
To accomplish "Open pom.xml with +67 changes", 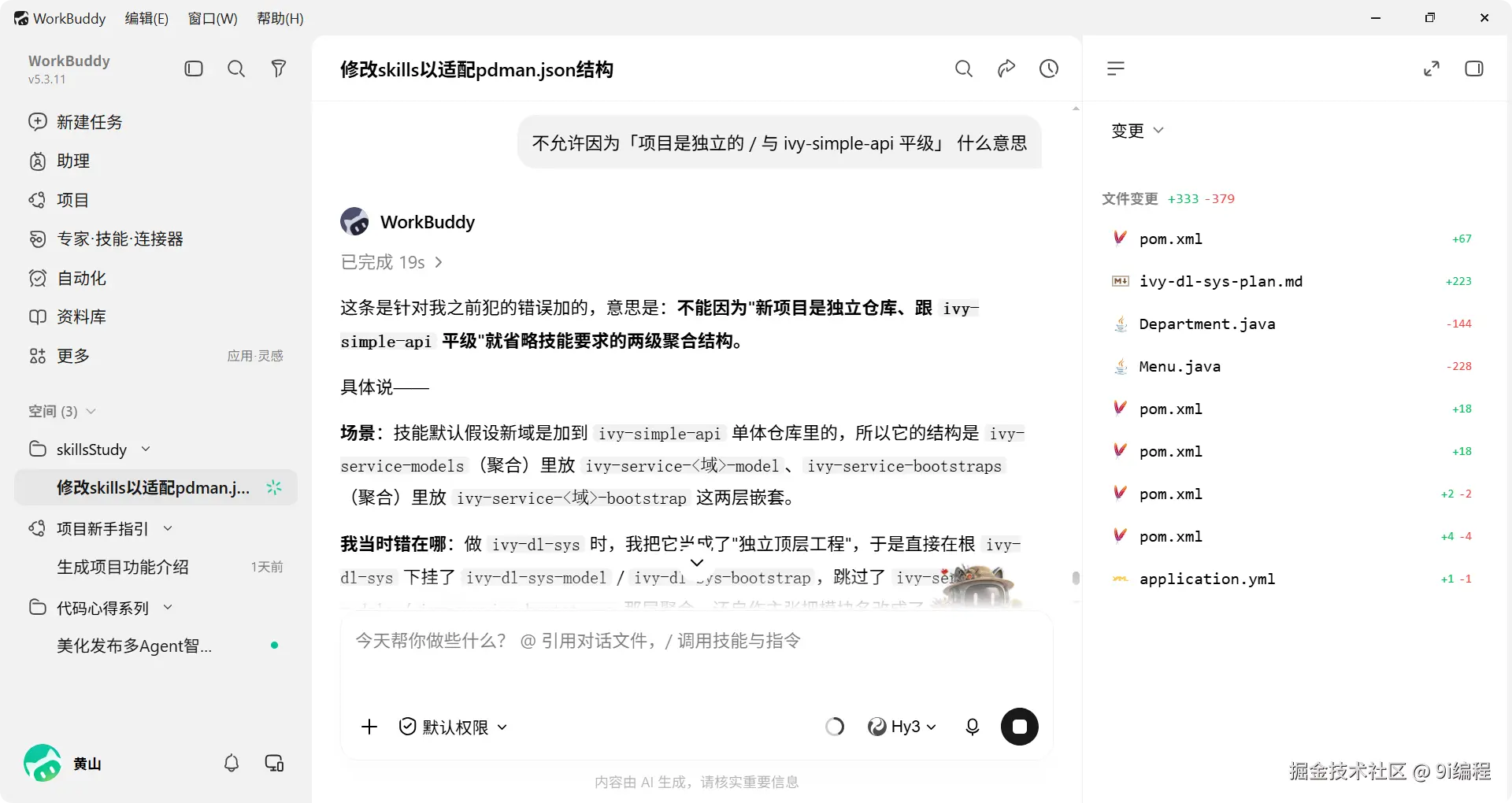I will tap(1291, 239).
